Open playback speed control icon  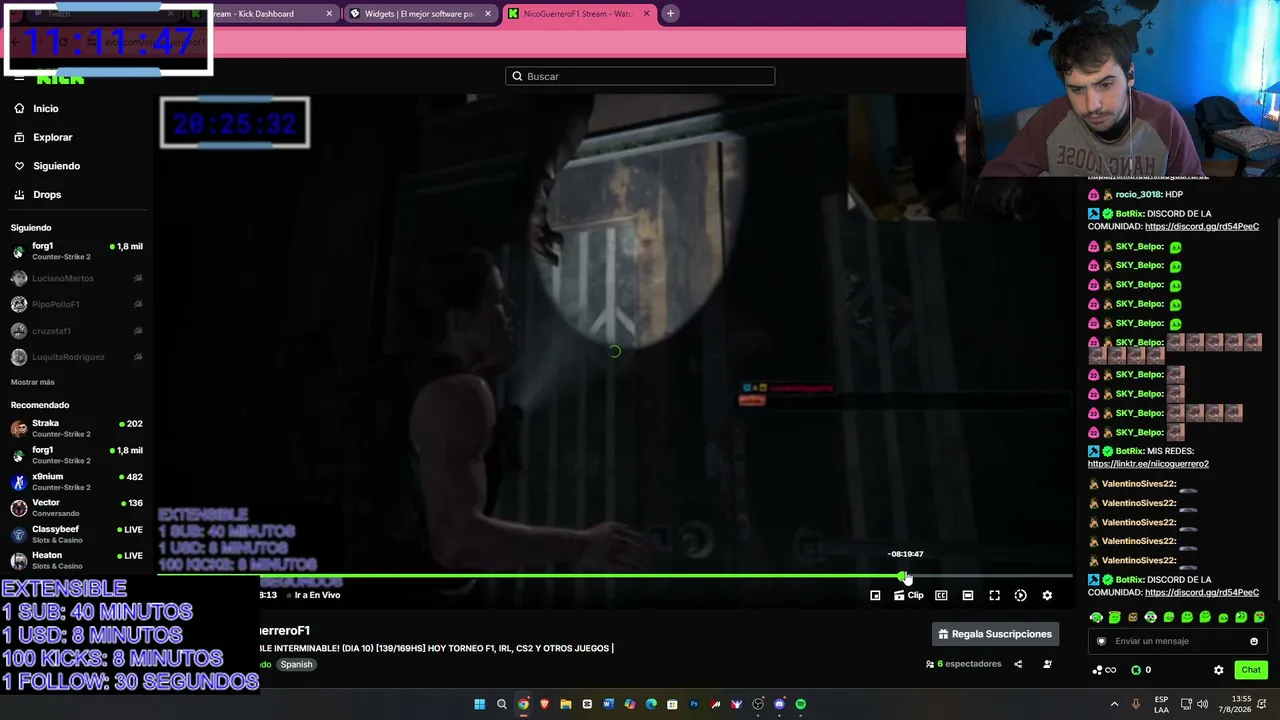pos(1020,595)
